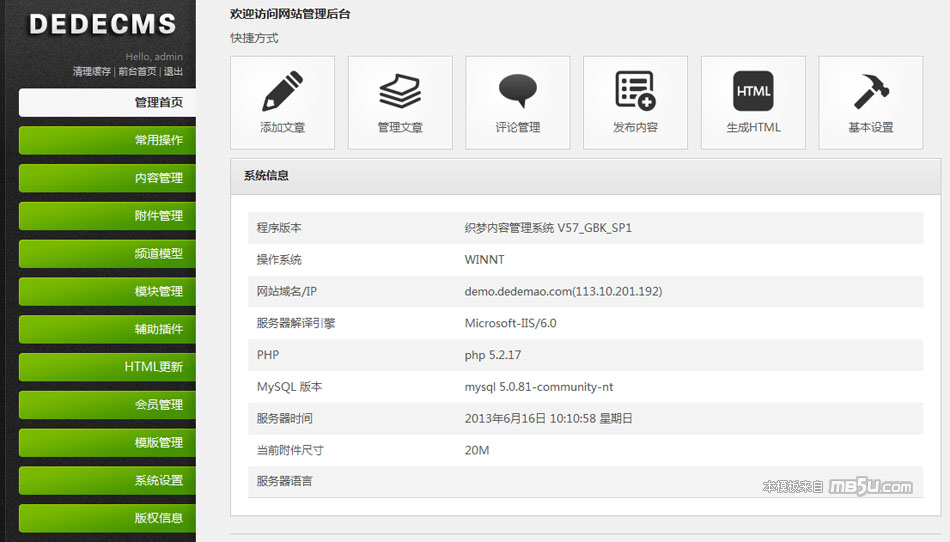950x542 pixels.
Task: Open the 模块管理 sidebar item
Action: (x=108, y=292)
